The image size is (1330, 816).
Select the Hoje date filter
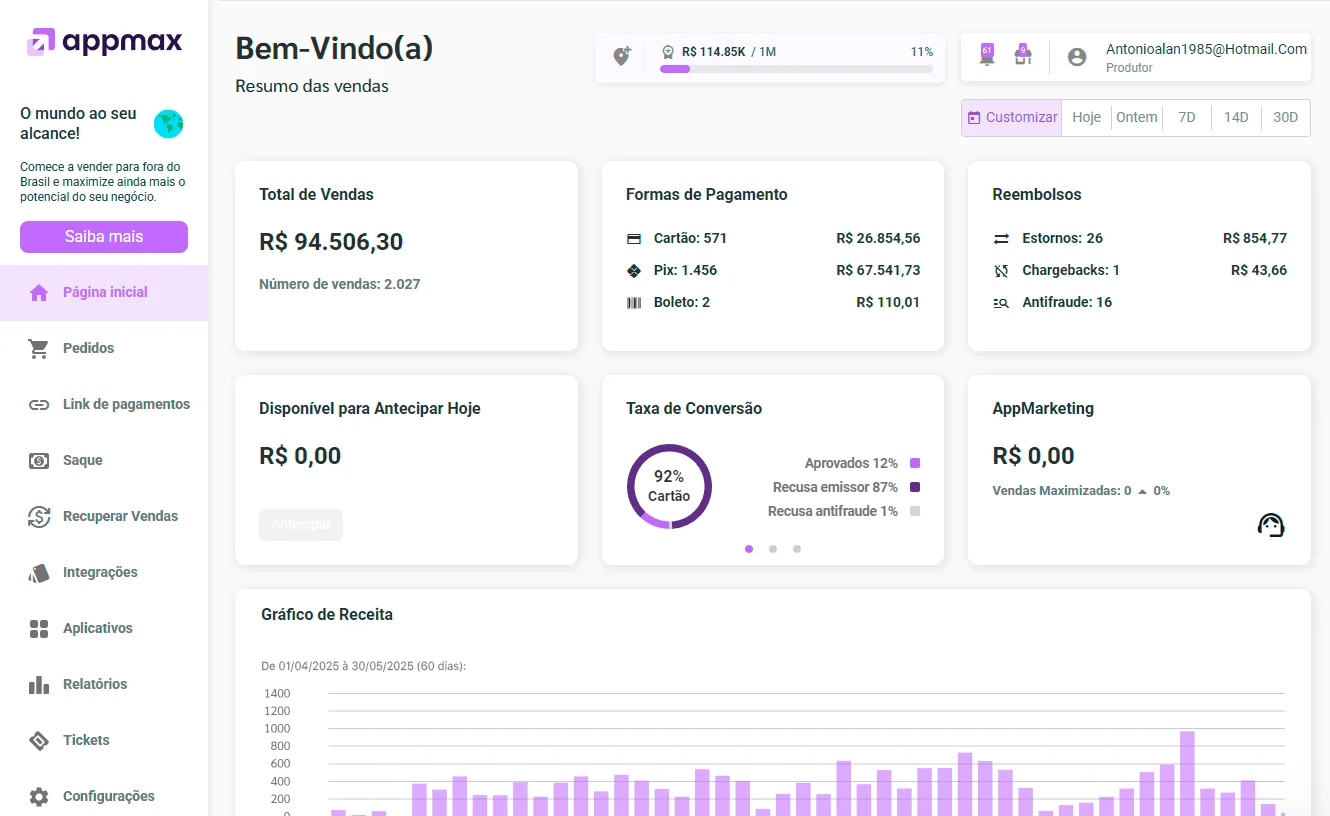coord(1086,117)
